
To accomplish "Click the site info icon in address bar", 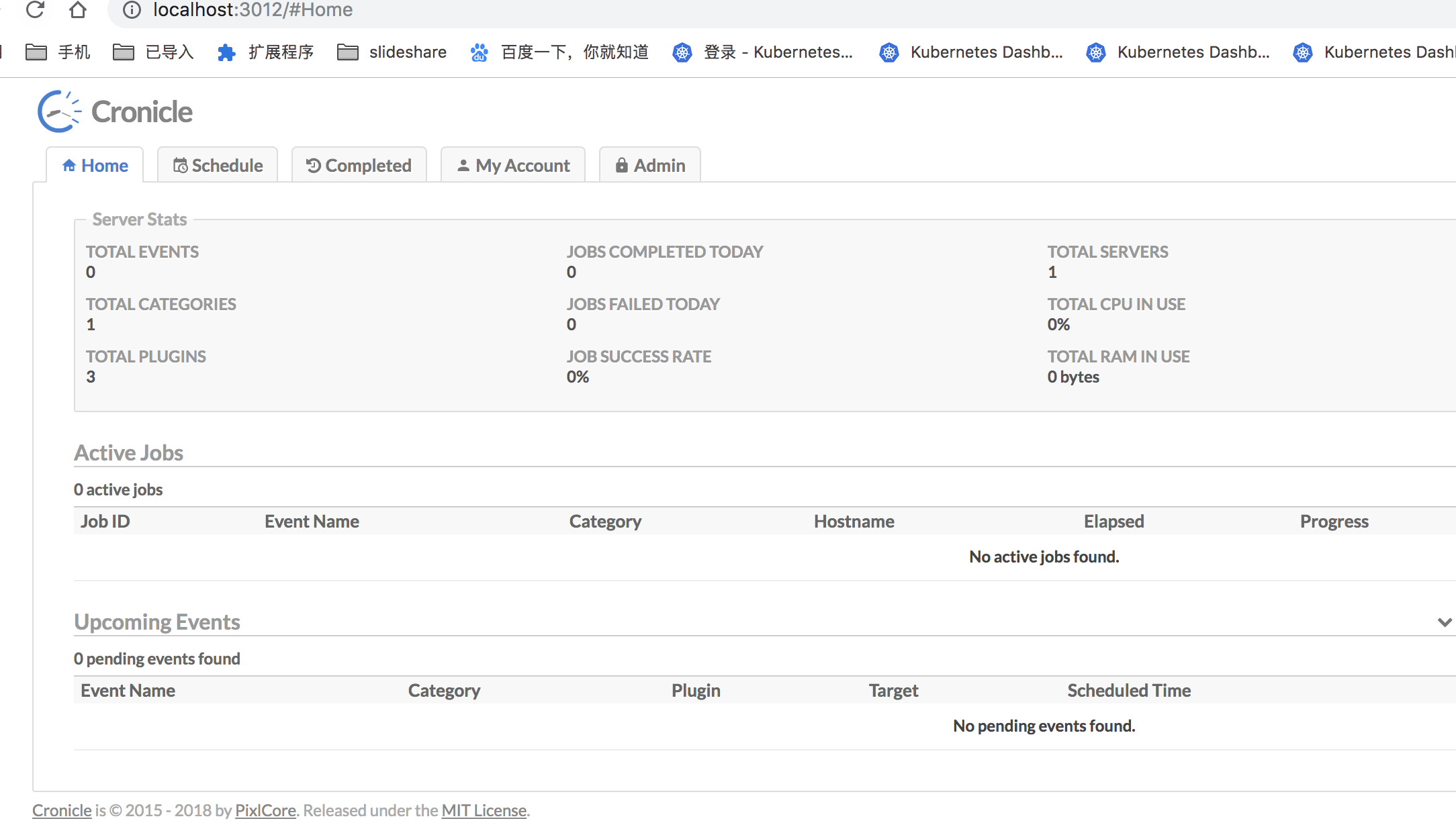I will pyautogui.click(x=132, y=9).
